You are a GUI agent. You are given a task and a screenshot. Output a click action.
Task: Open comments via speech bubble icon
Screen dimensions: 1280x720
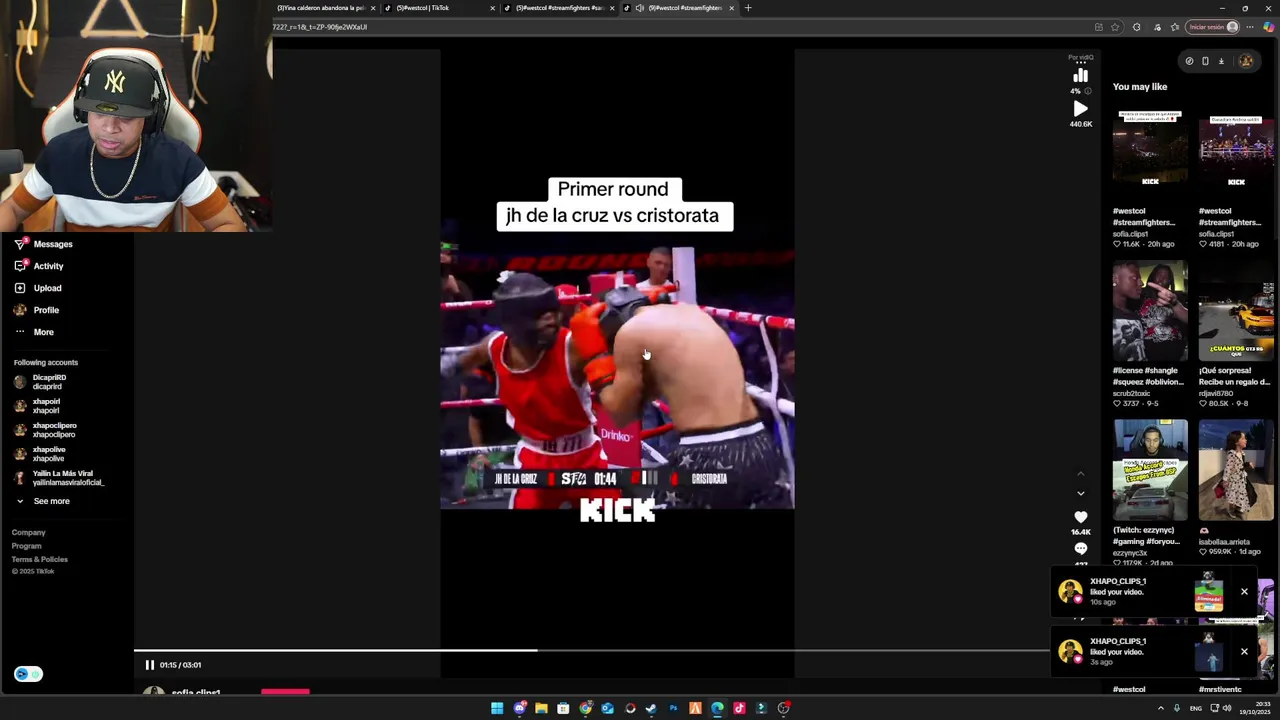click(x=1080, y=549)
